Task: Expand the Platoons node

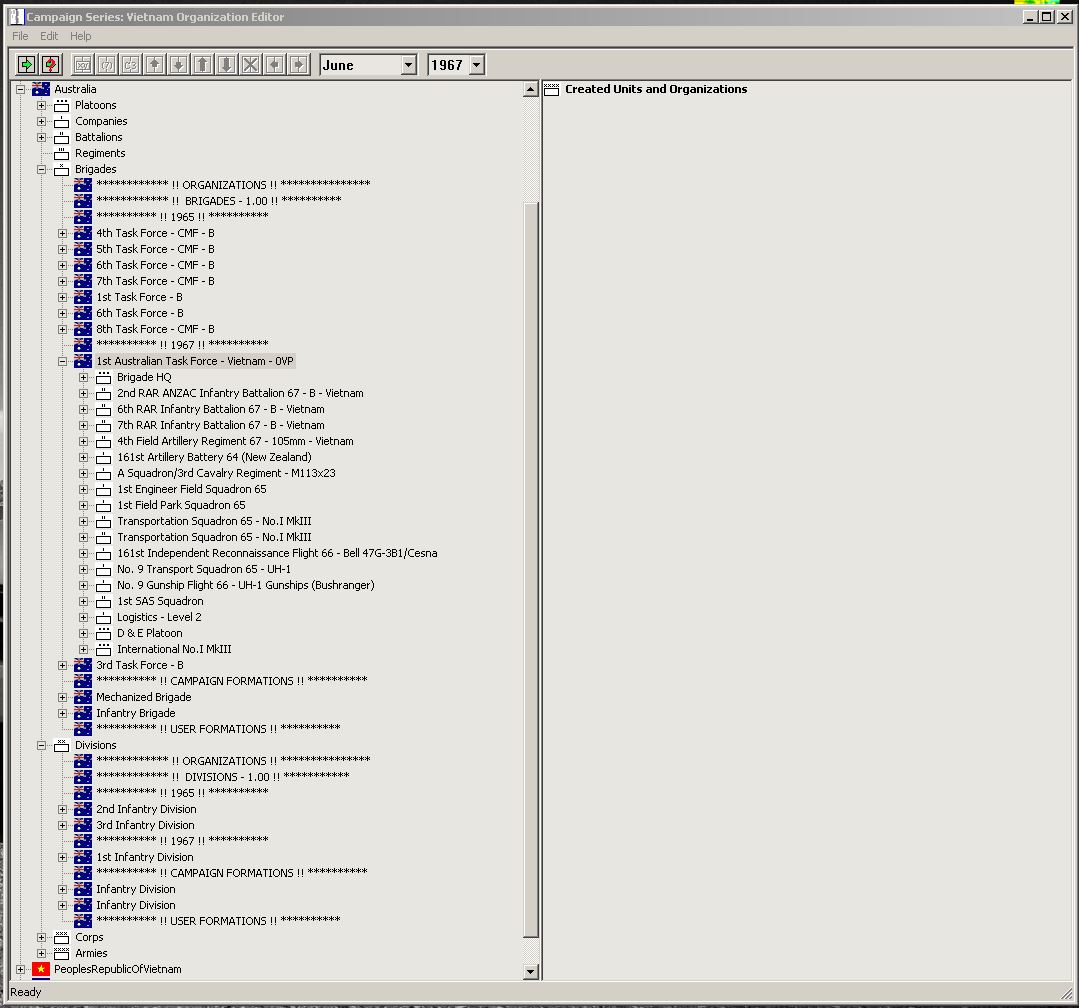Action: tap(41, 105)
